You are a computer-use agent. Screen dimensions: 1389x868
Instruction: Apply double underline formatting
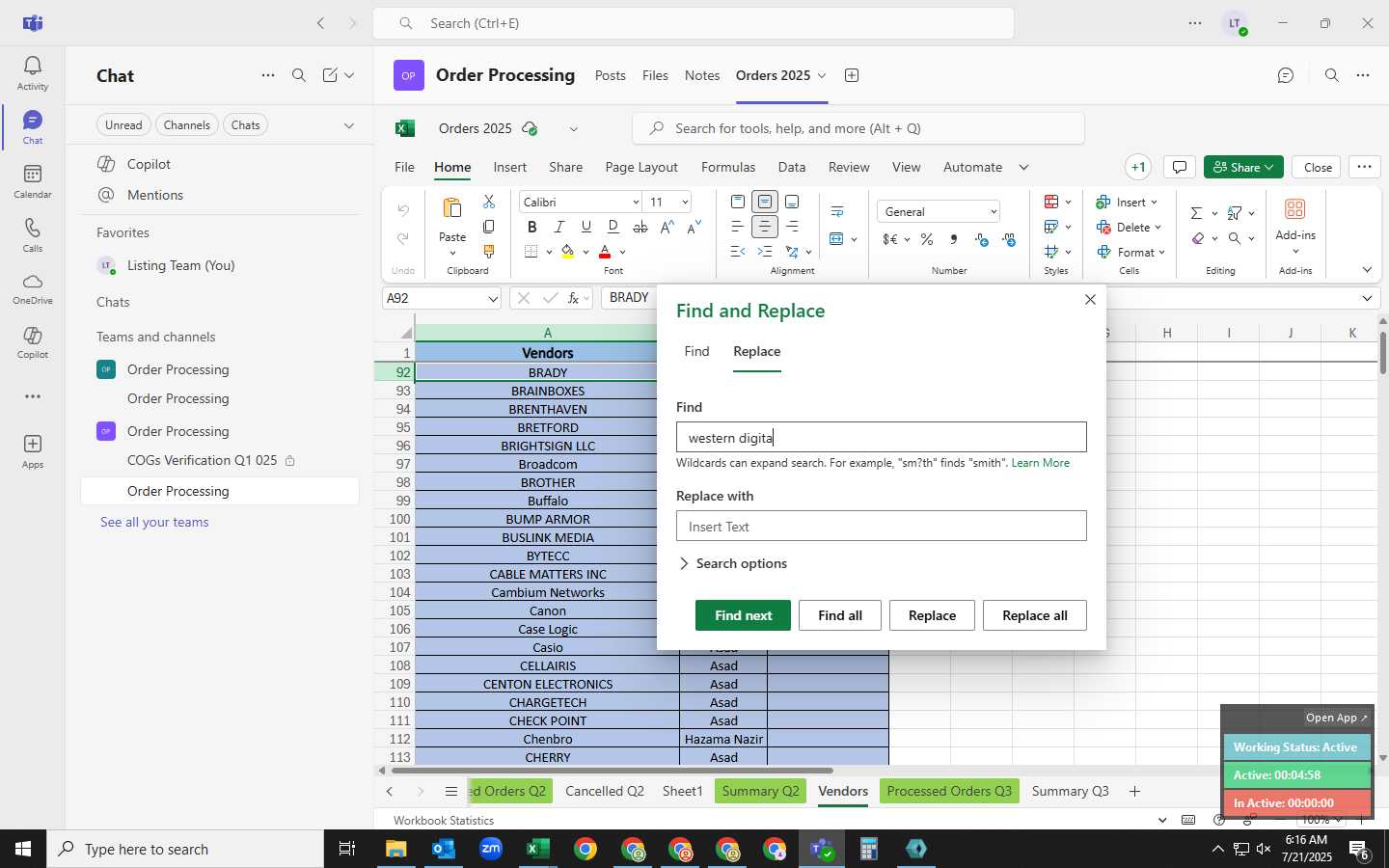[613, 227]
